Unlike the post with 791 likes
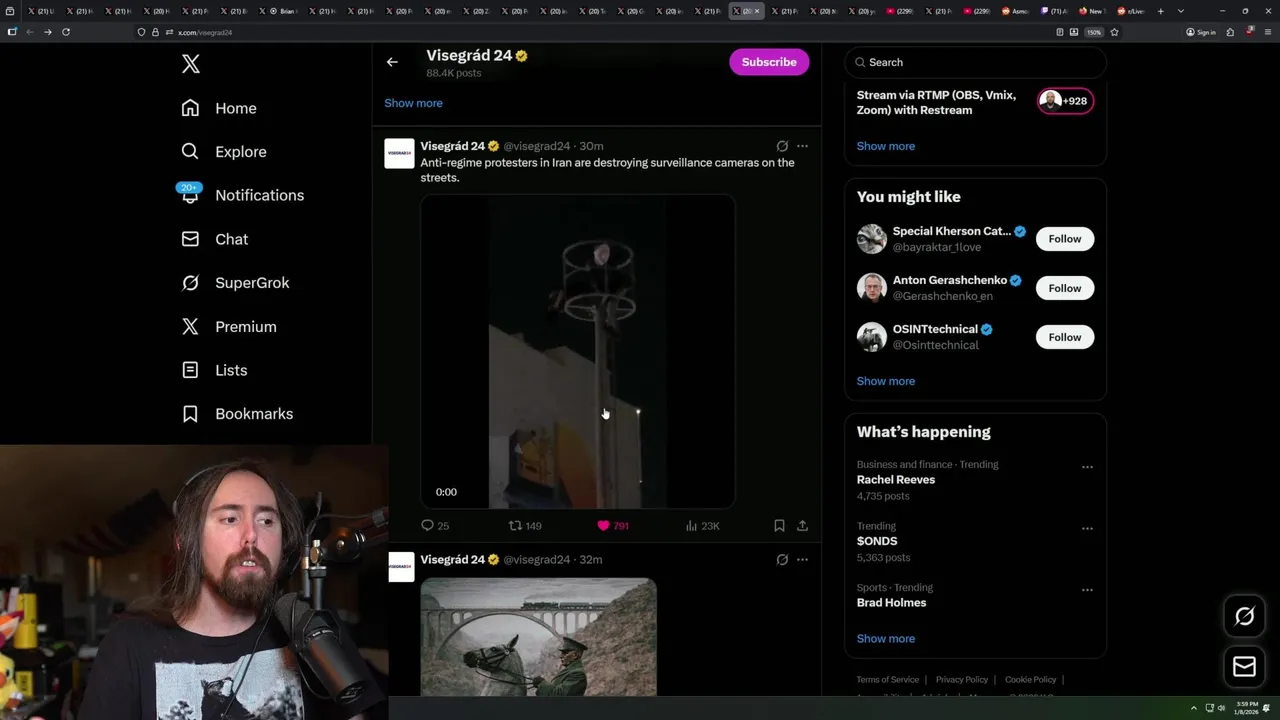 tap(612, 526)
